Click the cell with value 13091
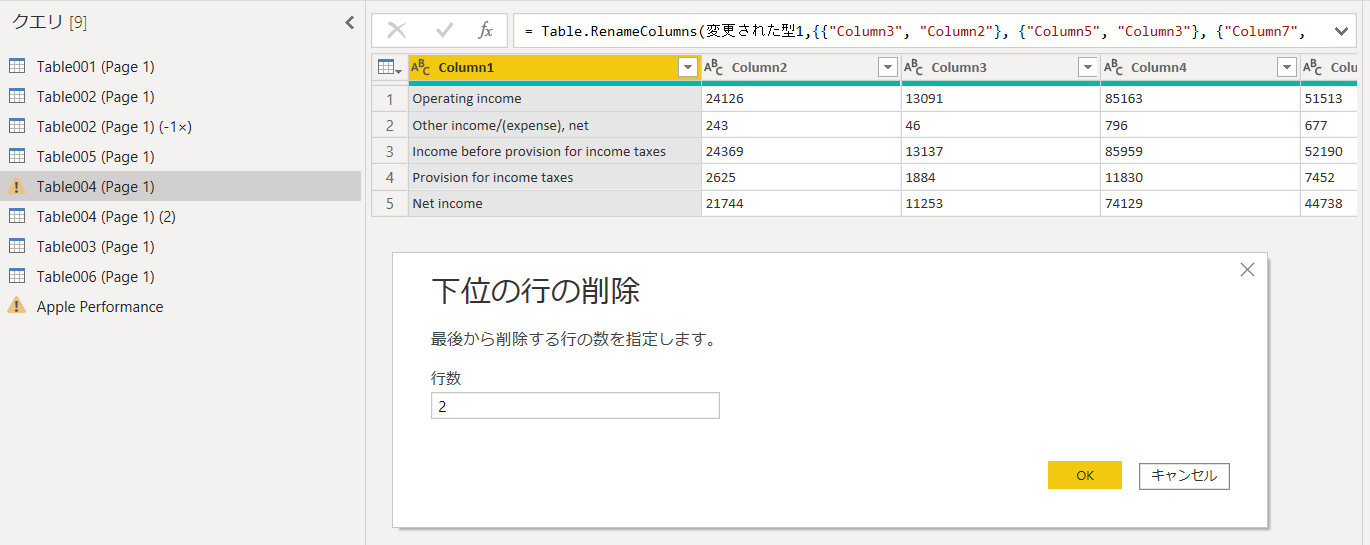The image size is (1370, 545). (1001, 99)
